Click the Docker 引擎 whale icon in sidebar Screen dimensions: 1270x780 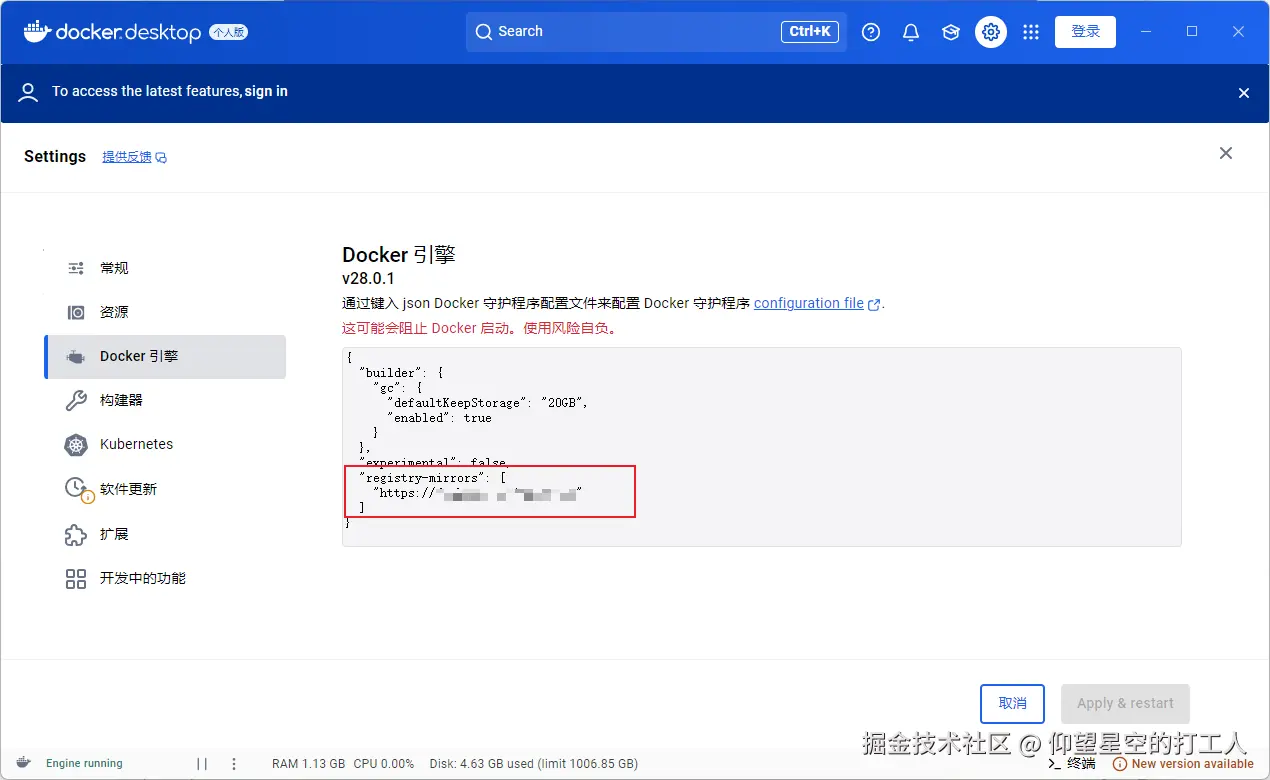(x=76, y=357)
